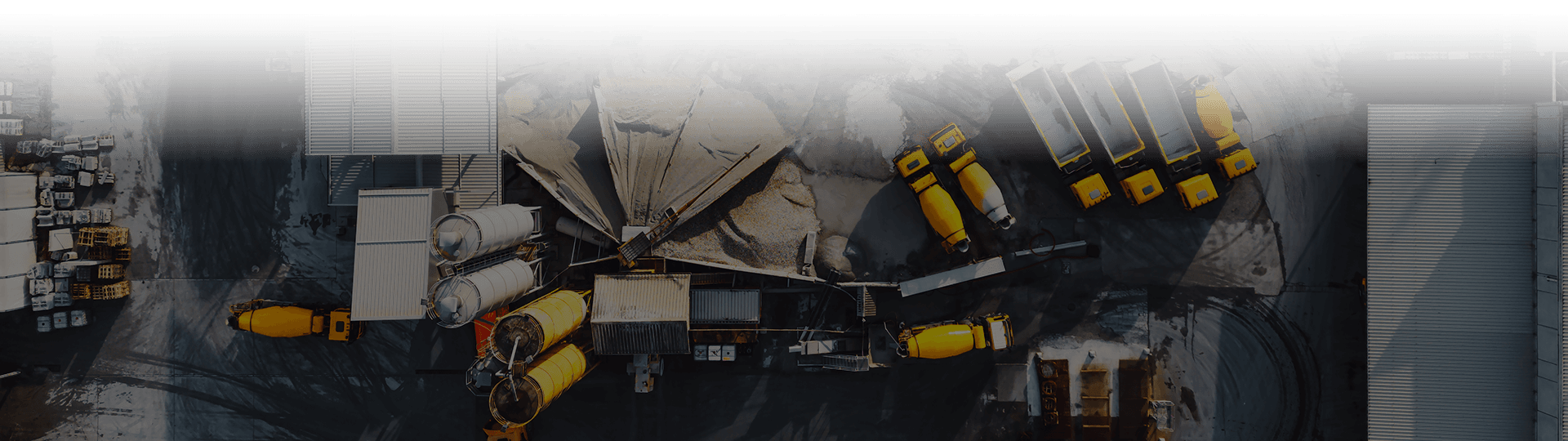Select the lower white cement silo
Viewport: 1568px width, 441px height.
(x=483, y=292)
